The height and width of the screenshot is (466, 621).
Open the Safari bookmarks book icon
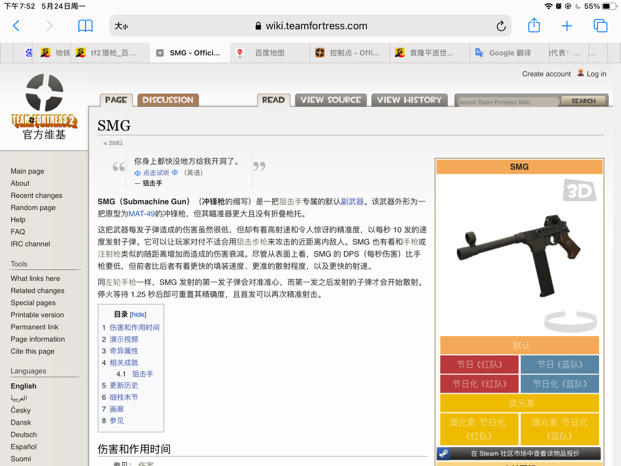point(85,26)
